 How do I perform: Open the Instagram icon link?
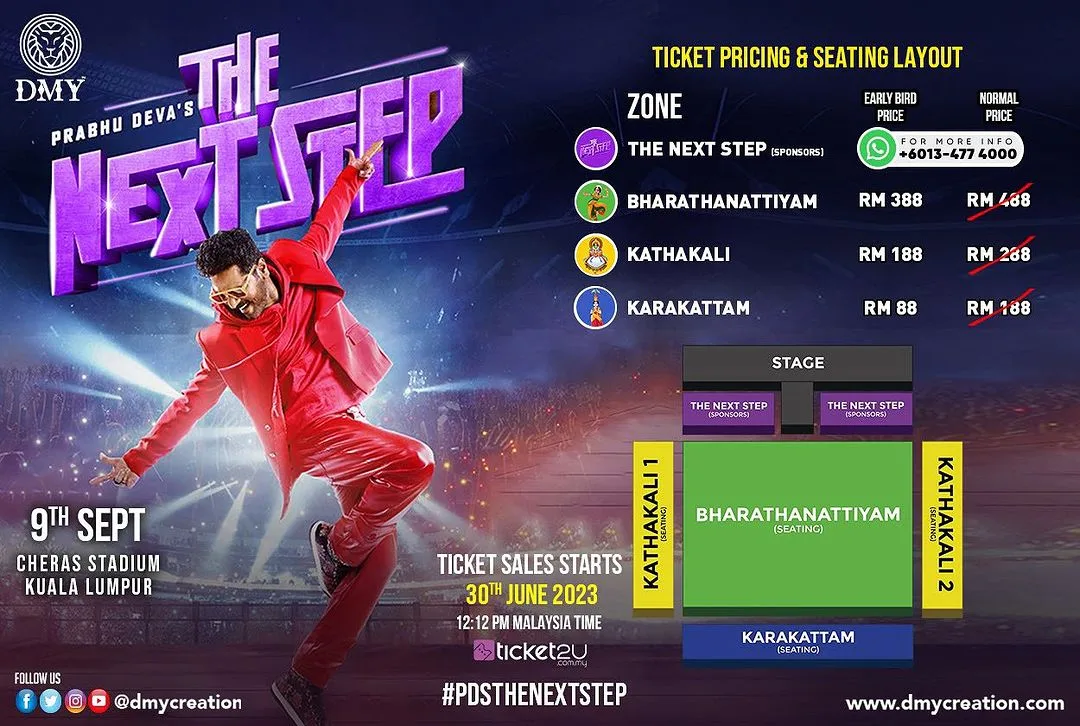tap(75, 701)
